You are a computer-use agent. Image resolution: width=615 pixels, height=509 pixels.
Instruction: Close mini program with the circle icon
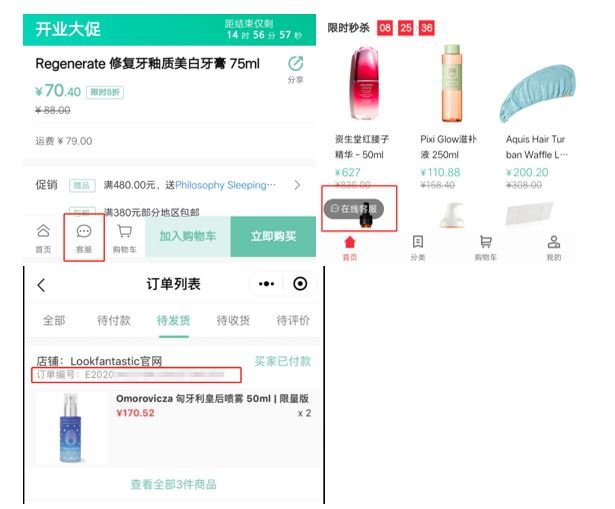pos(300,284)
